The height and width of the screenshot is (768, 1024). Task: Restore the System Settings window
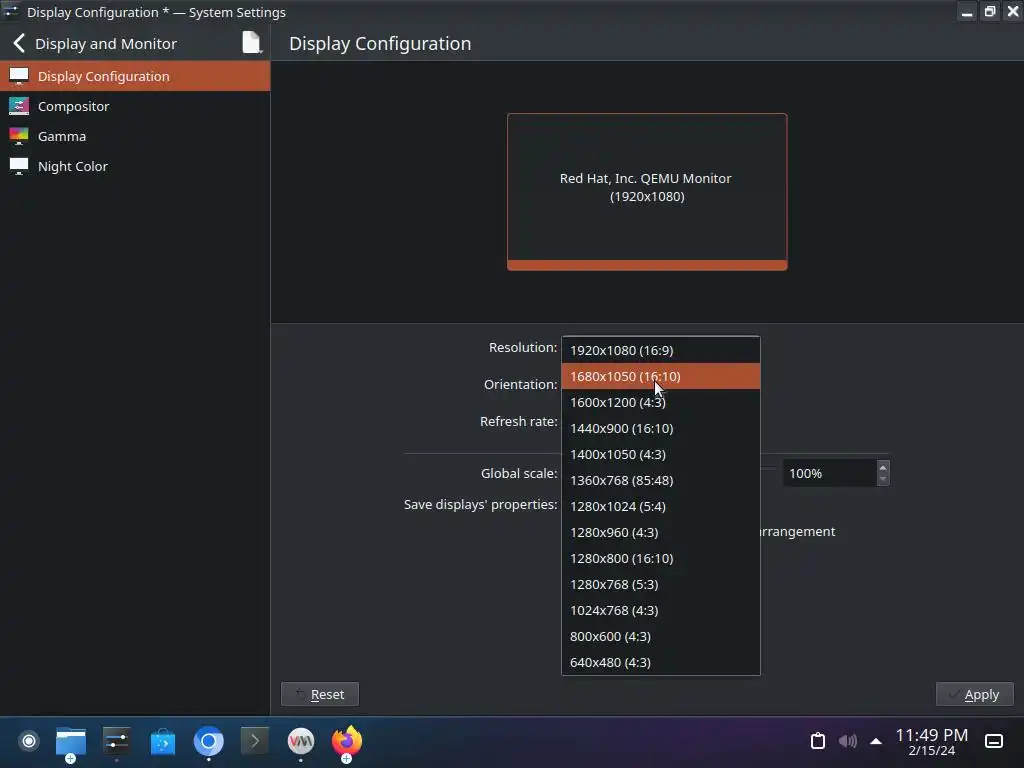(x=990, y=12)
